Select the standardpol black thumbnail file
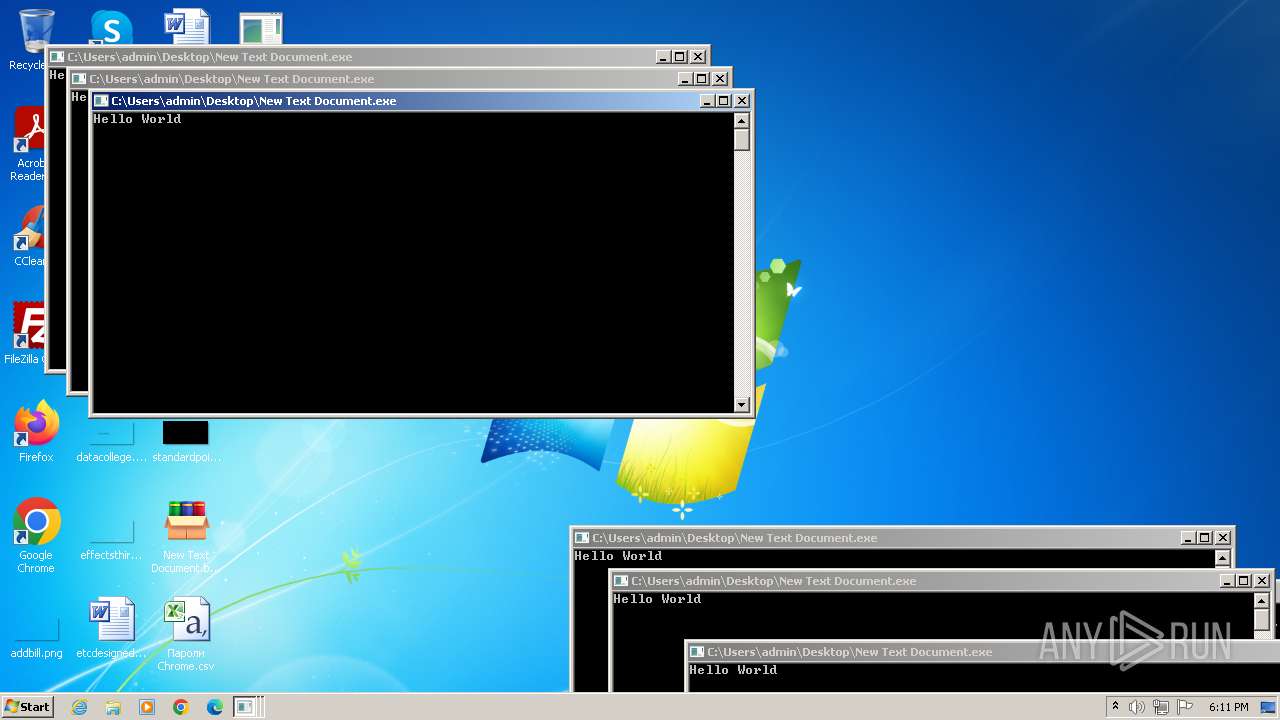The height and width of the screenshot is (720, 1280). [186, 442]
